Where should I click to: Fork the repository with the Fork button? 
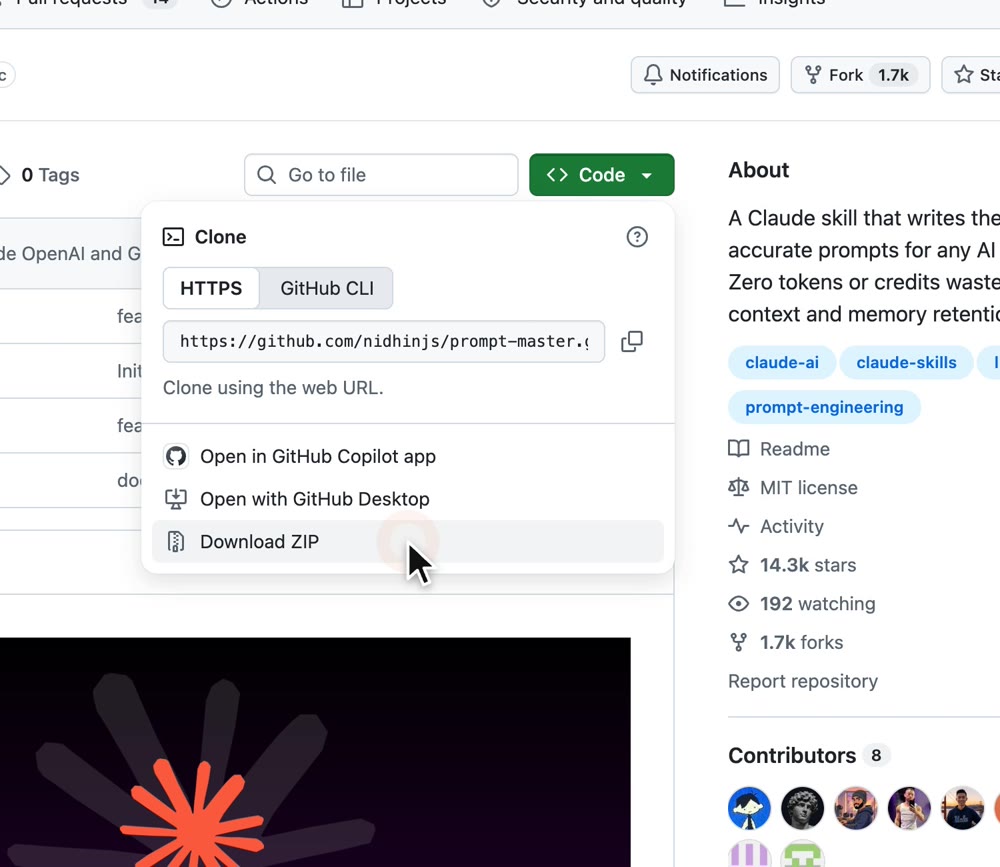coord(860,75)
